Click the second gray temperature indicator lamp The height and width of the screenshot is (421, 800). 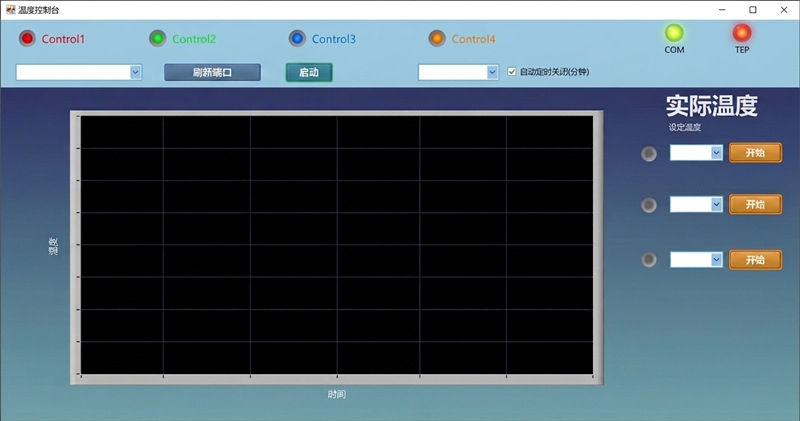649,205
